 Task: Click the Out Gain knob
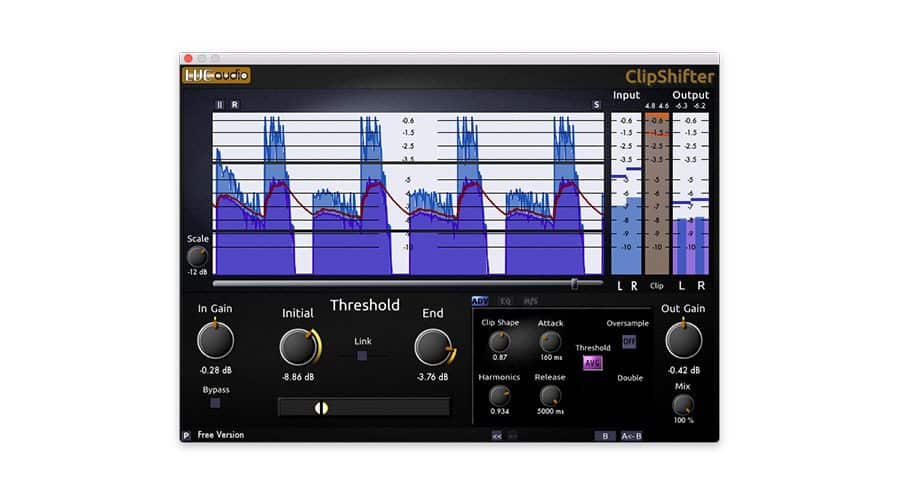tap(684, 340)
